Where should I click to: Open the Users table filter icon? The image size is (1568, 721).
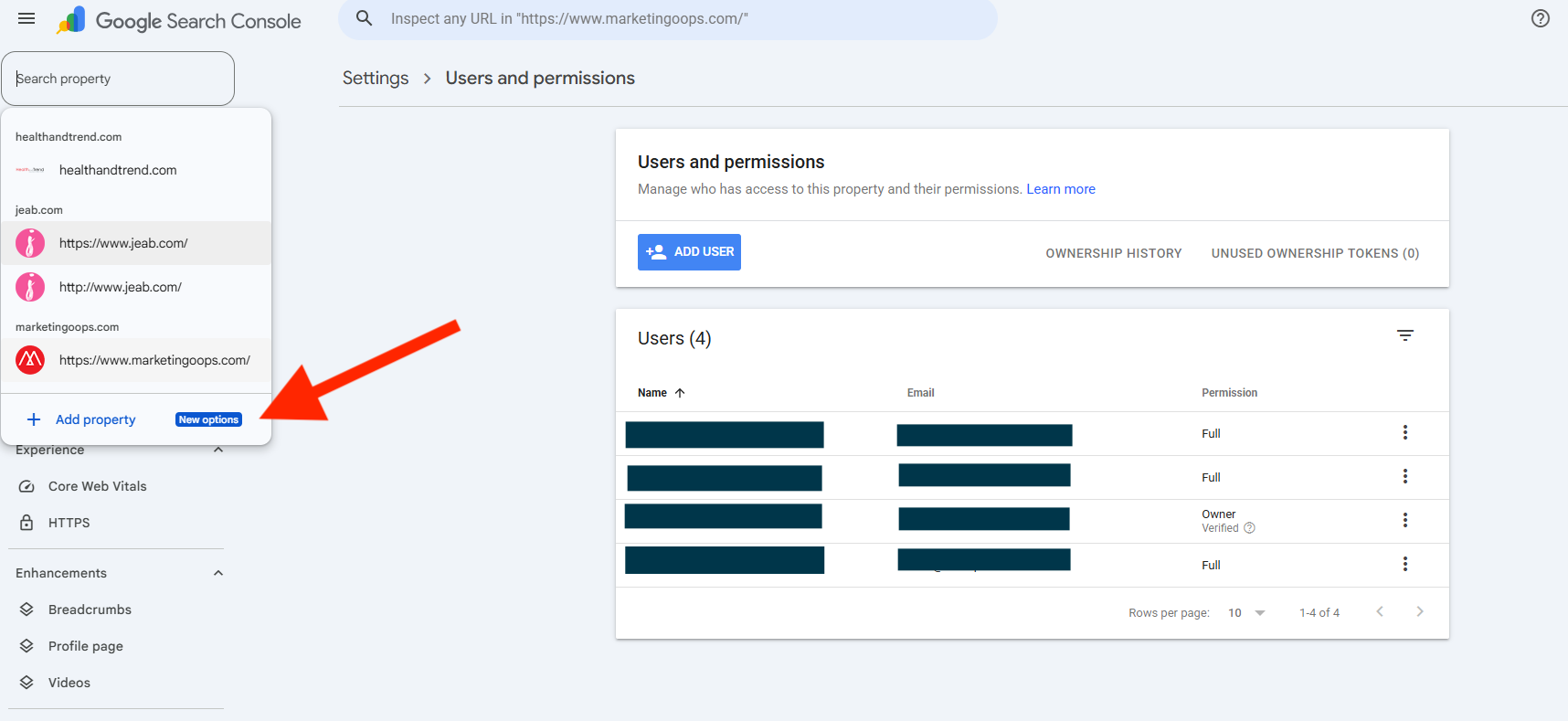1405,335
